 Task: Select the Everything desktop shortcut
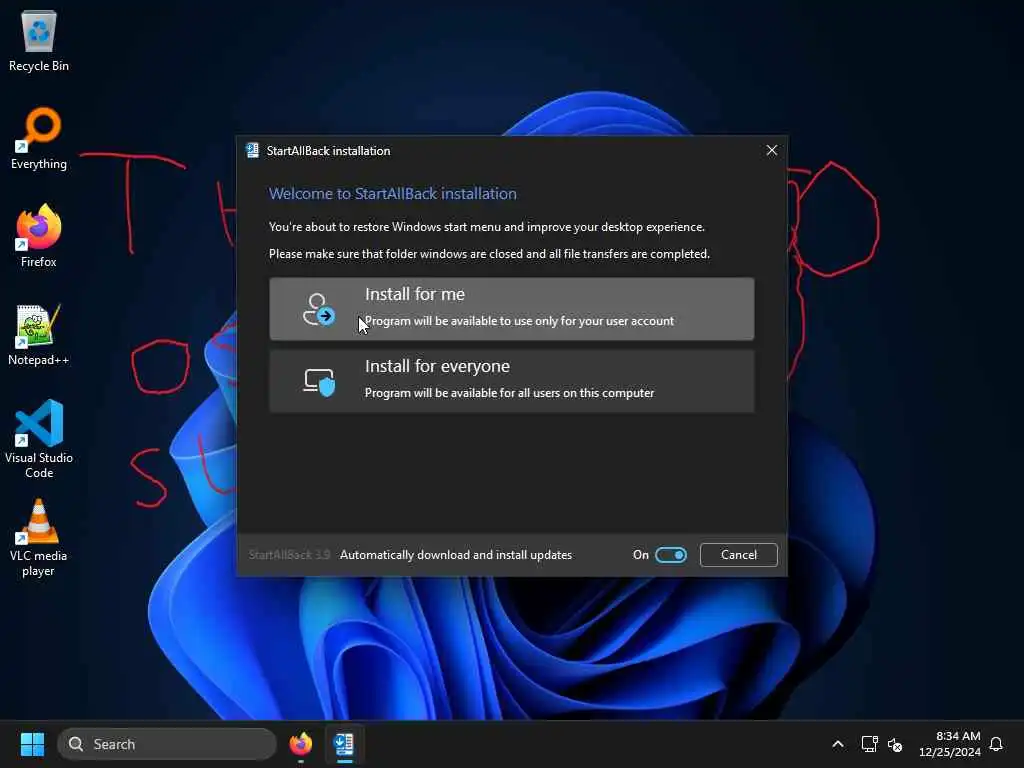[39, 138]
